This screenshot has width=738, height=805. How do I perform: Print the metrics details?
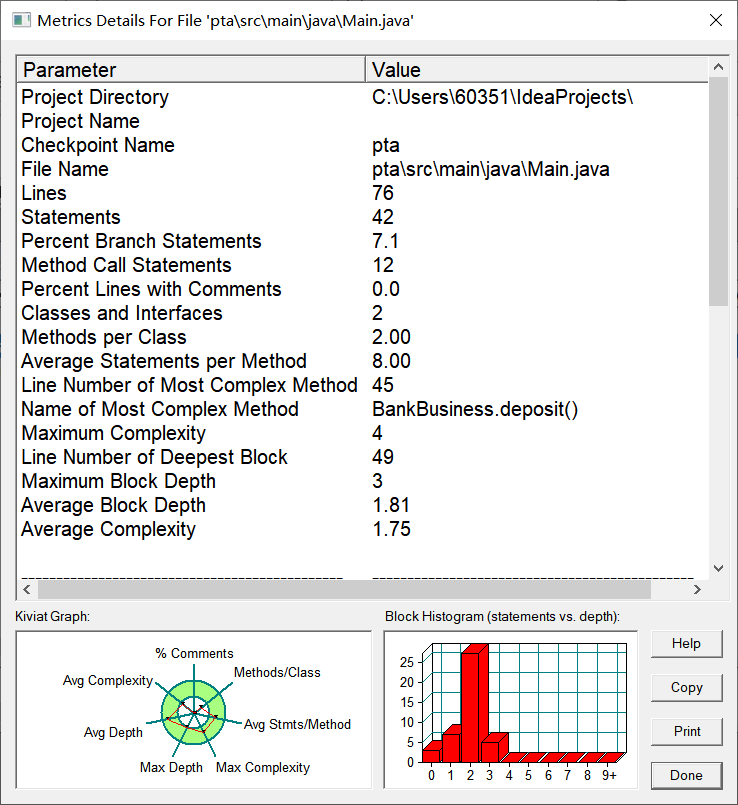point(687,732)
